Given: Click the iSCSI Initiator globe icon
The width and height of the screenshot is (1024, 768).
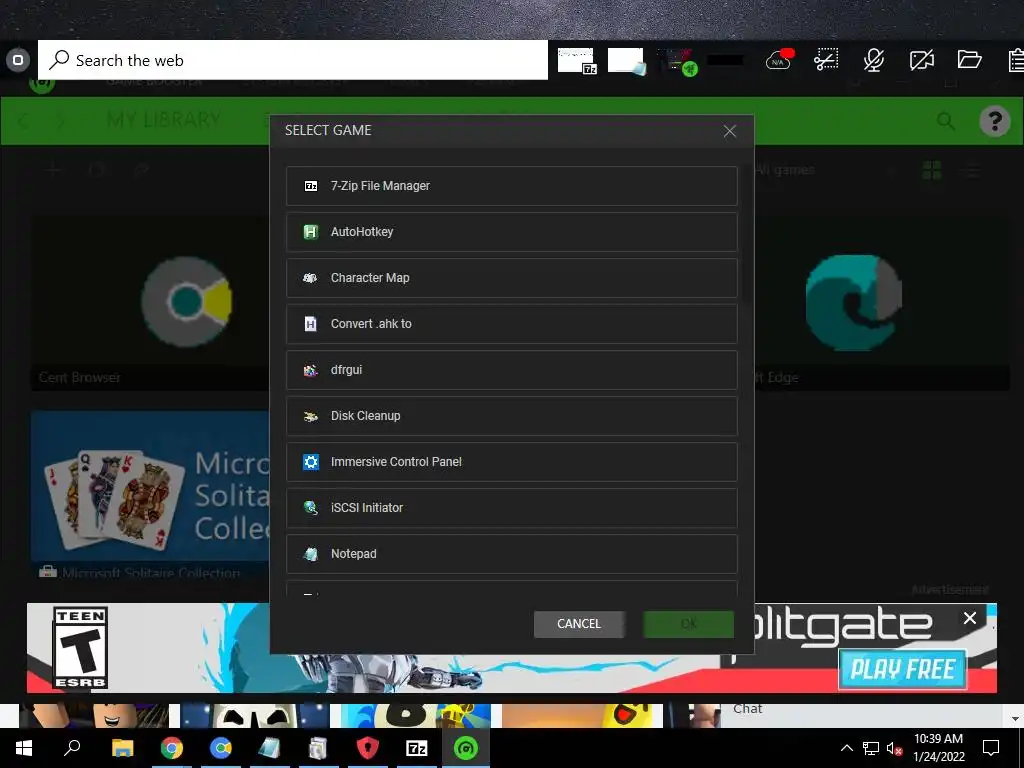Looking at the screenshot, I should pyautogui.click(x=311, y=508).
